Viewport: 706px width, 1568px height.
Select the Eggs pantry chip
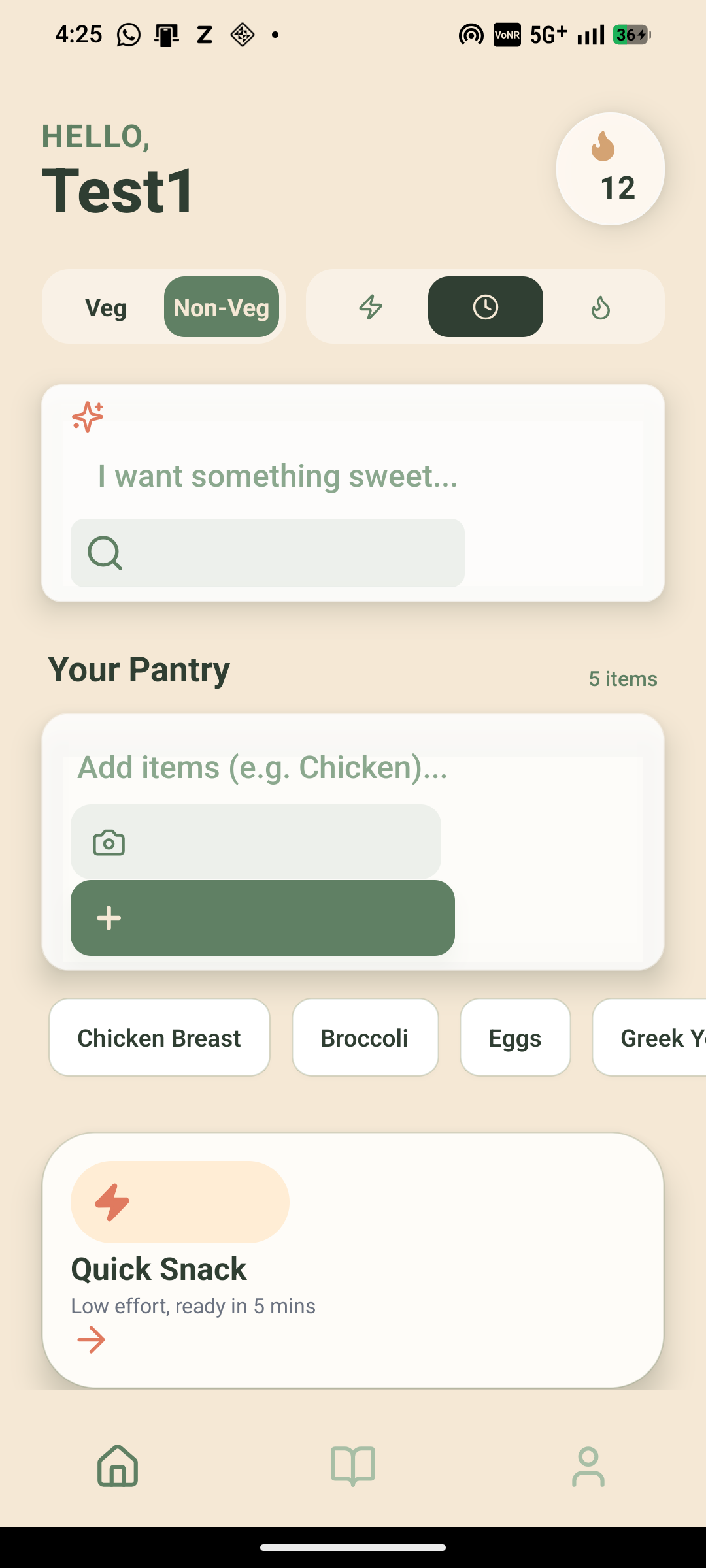(x=515, y=1037)
